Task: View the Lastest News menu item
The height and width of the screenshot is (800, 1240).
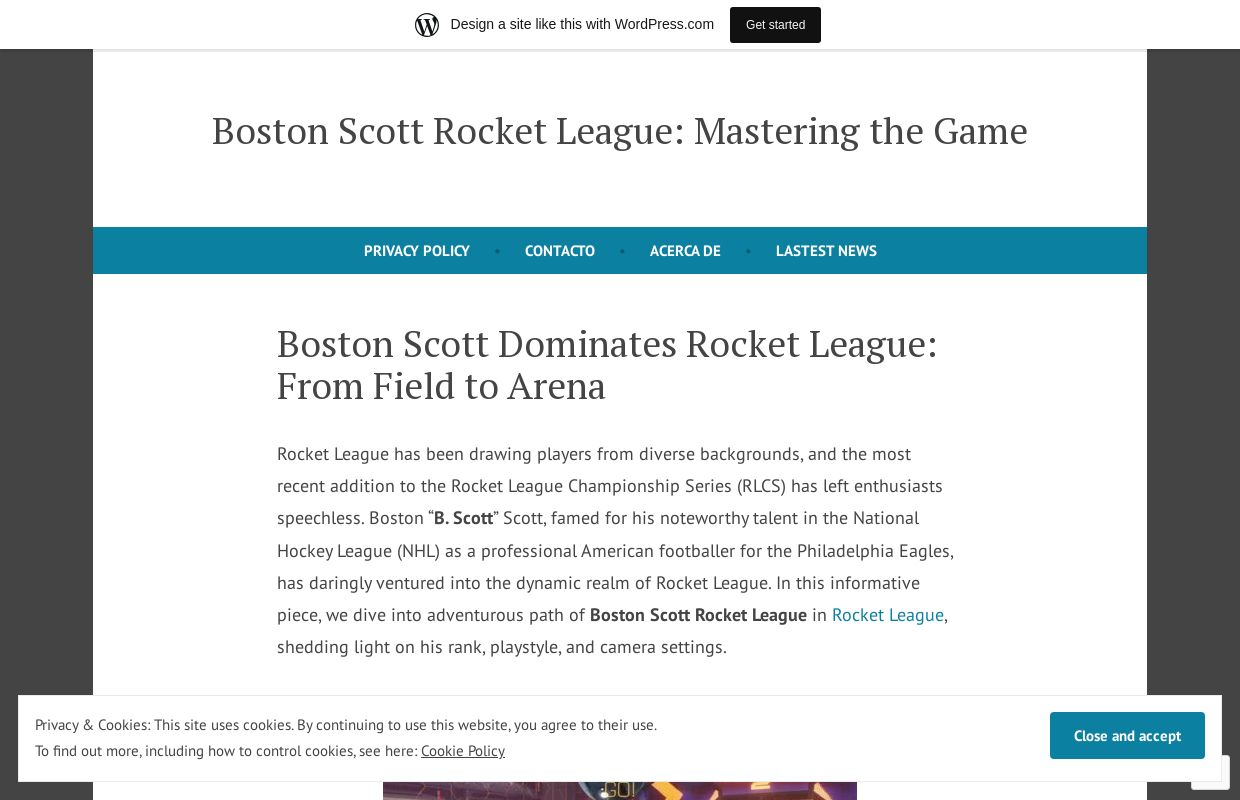Action: coord(826,251)
